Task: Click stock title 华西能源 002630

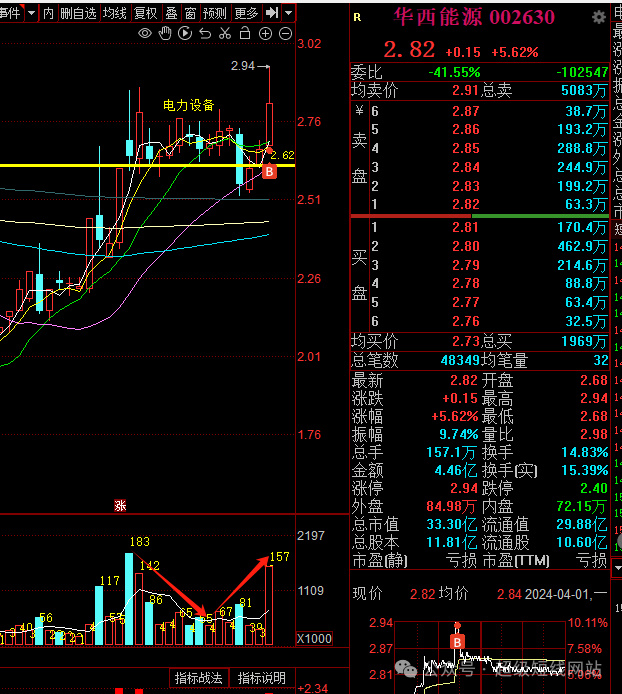Action: click(474, 17)
